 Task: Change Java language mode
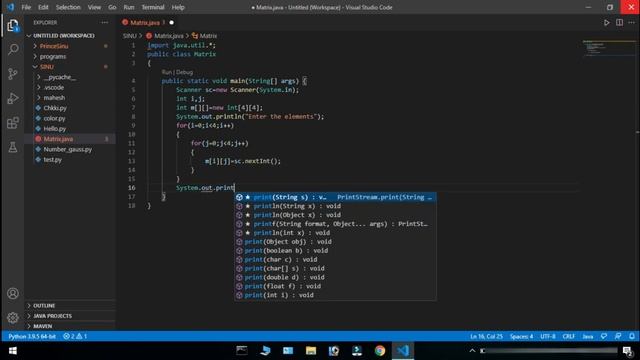coord(588,336)
